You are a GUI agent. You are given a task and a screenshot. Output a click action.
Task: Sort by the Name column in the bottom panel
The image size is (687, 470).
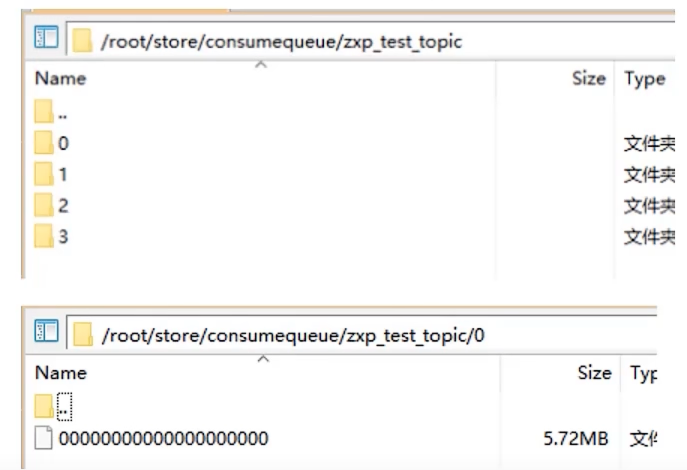click(x=61, y=373)
